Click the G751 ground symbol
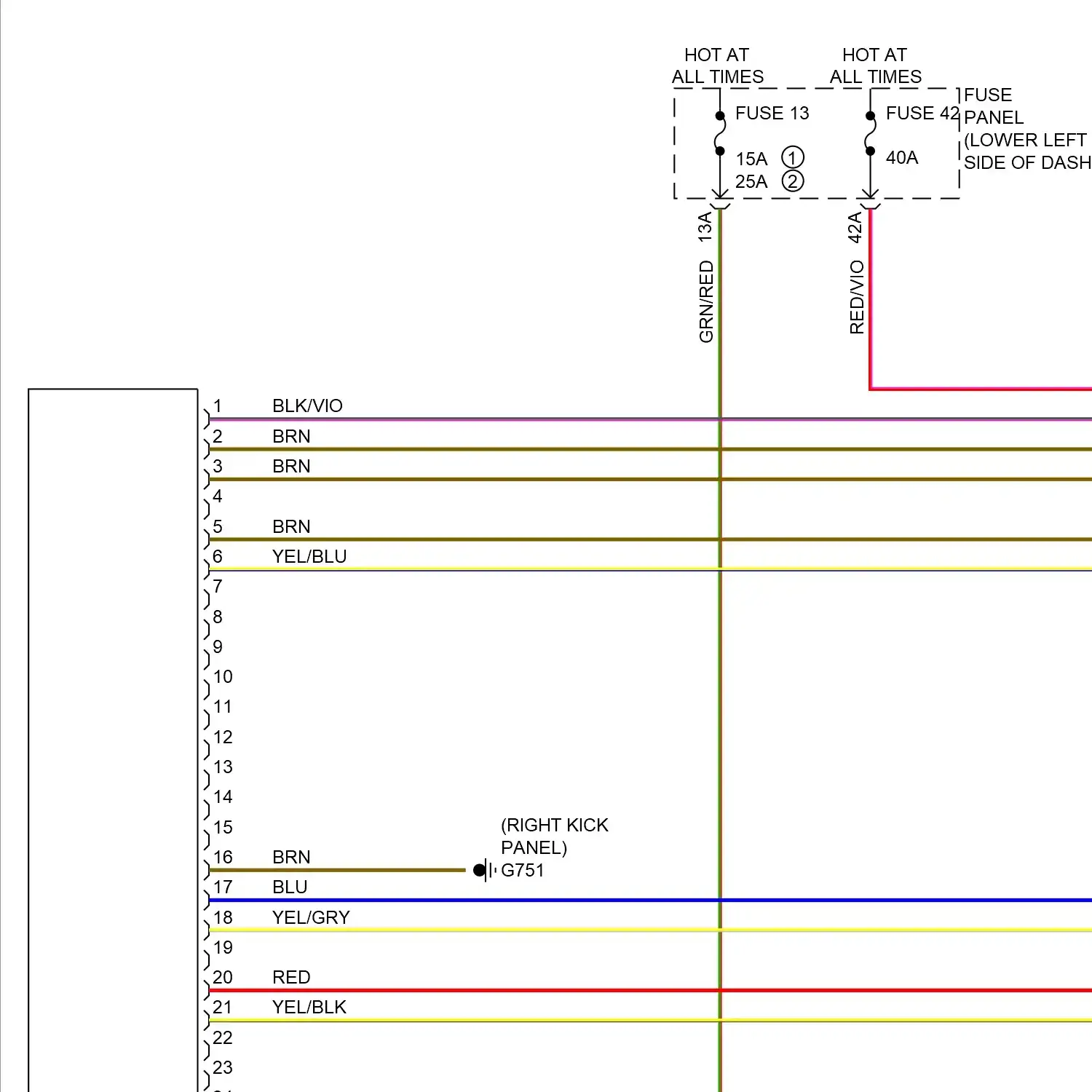Screen dimensions: 1092x1092 tap(485, 870)
